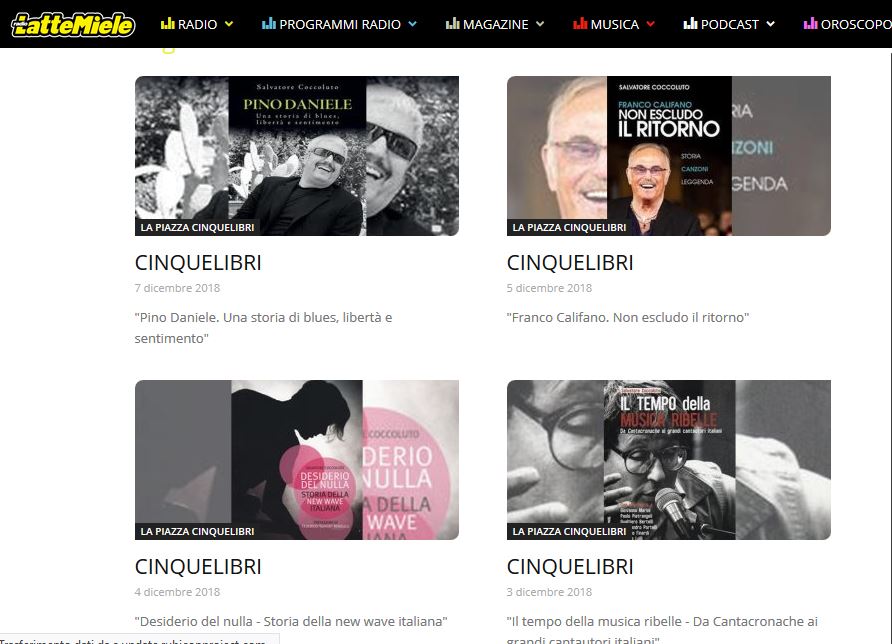
Task: Click the purple equalizer icon beside OROSCOPO
Action: click(x=810, y=23)
